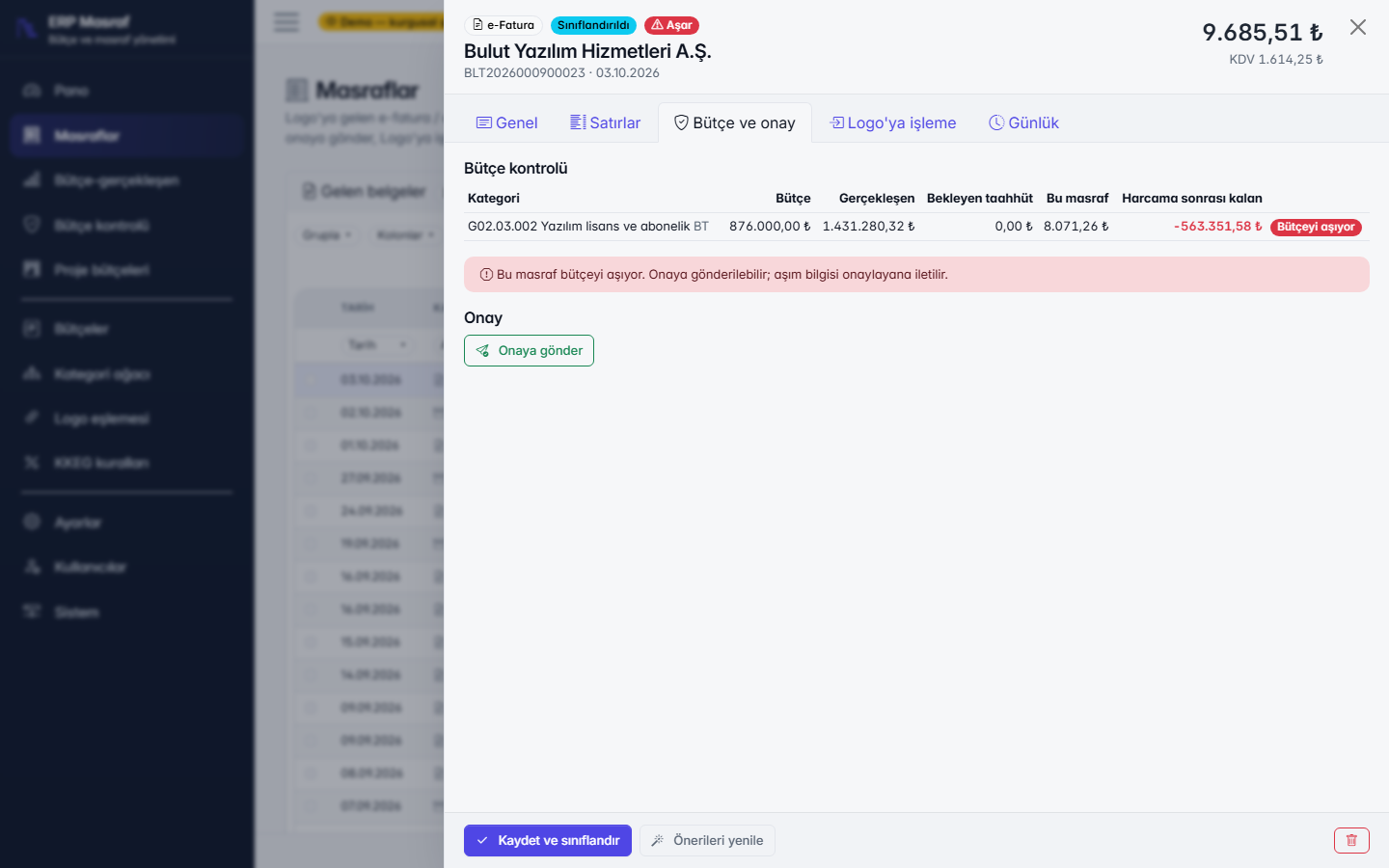Click the warning icon in the alert banner
The width and height of the screenshot is (1389, 868).
pyautogui.click(x=486, y=275)
